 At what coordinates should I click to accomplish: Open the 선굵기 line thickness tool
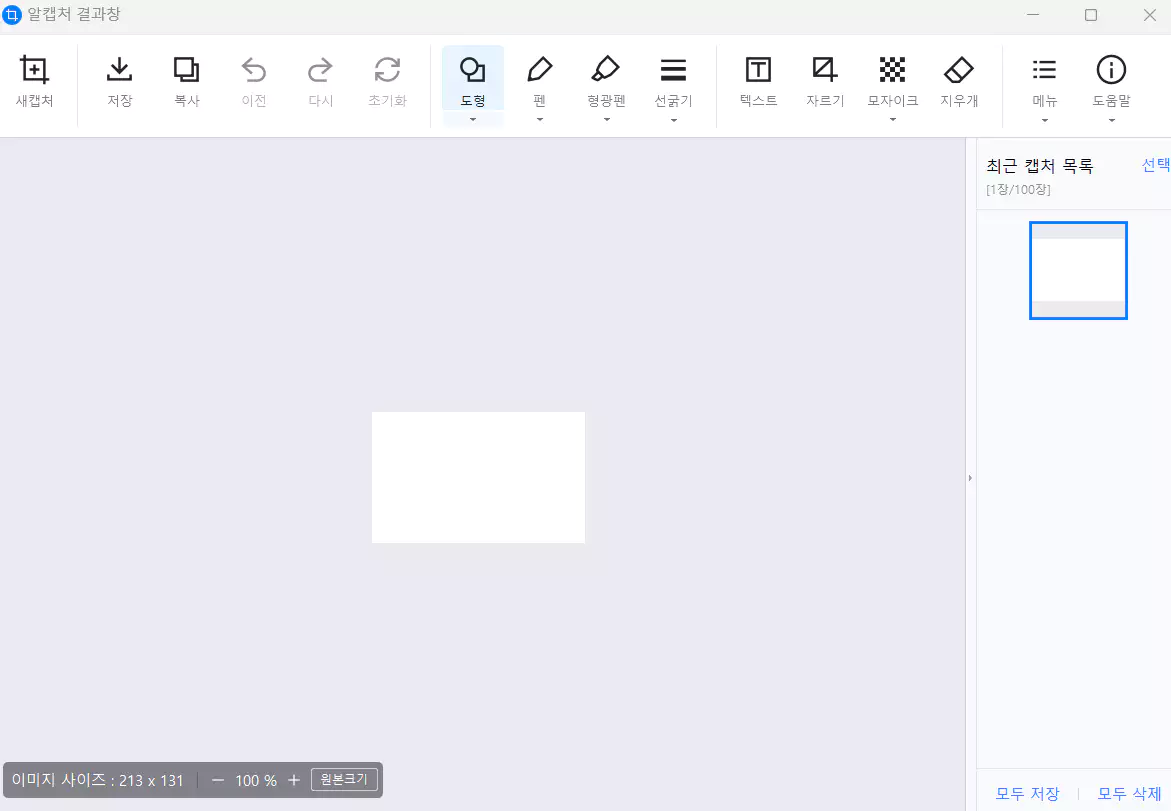click(x=674, y=81)
